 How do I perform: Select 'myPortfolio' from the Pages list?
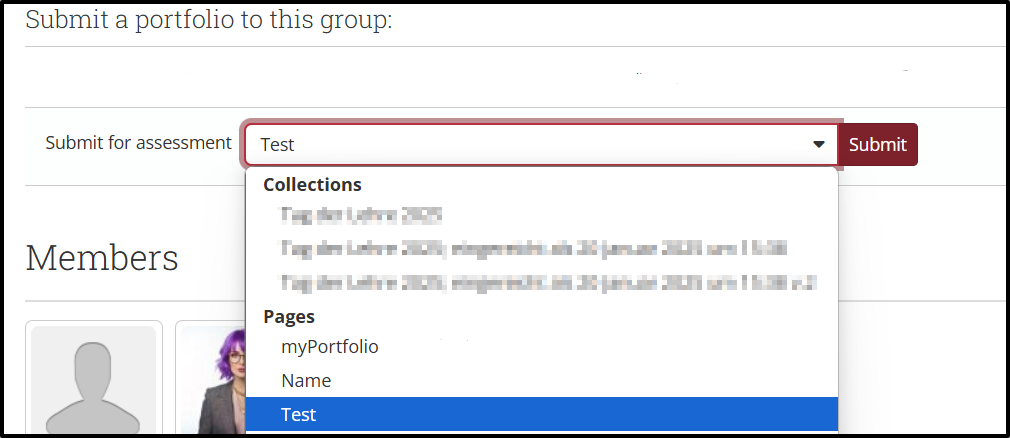330,346
